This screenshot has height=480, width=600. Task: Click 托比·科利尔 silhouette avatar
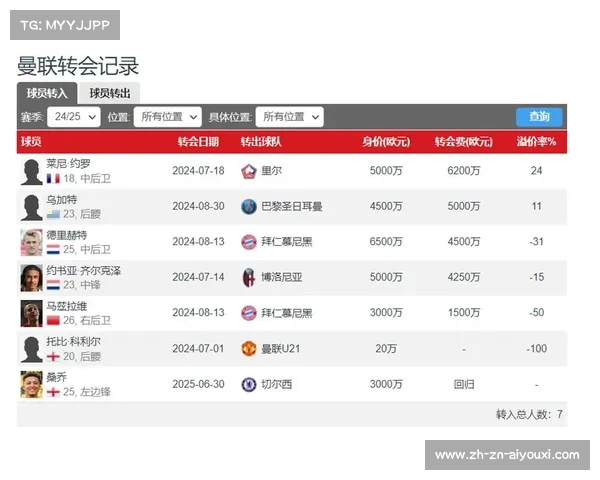(31, 349)
